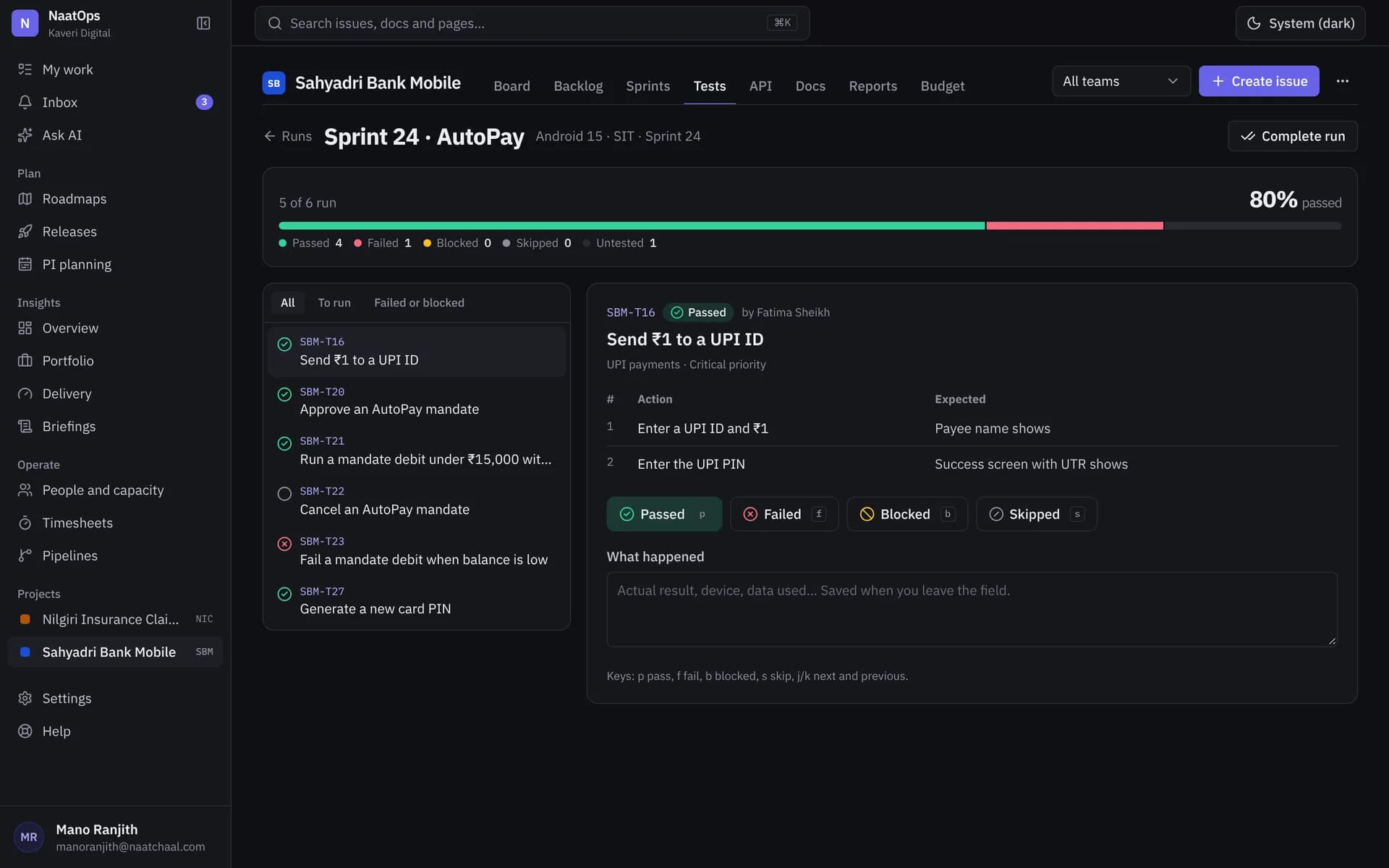Open Mano Ranjith account menu

point(115,837)
